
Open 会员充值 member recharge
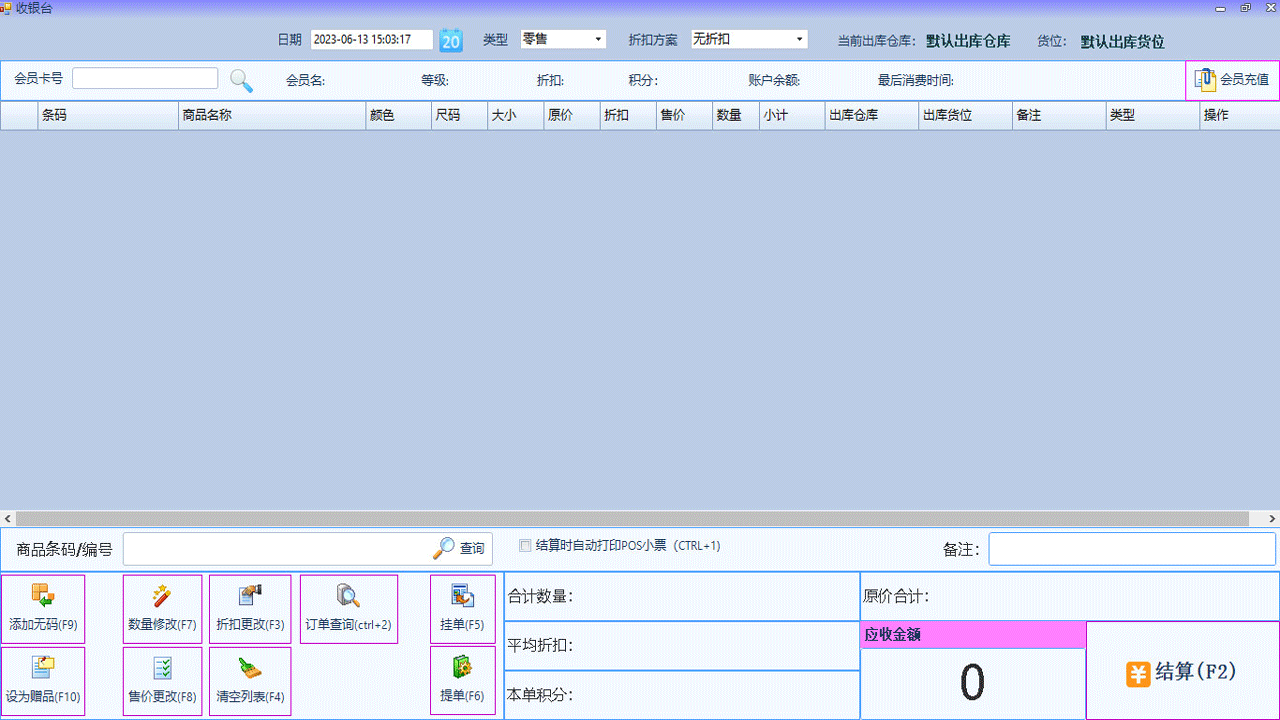point(1234,80)
